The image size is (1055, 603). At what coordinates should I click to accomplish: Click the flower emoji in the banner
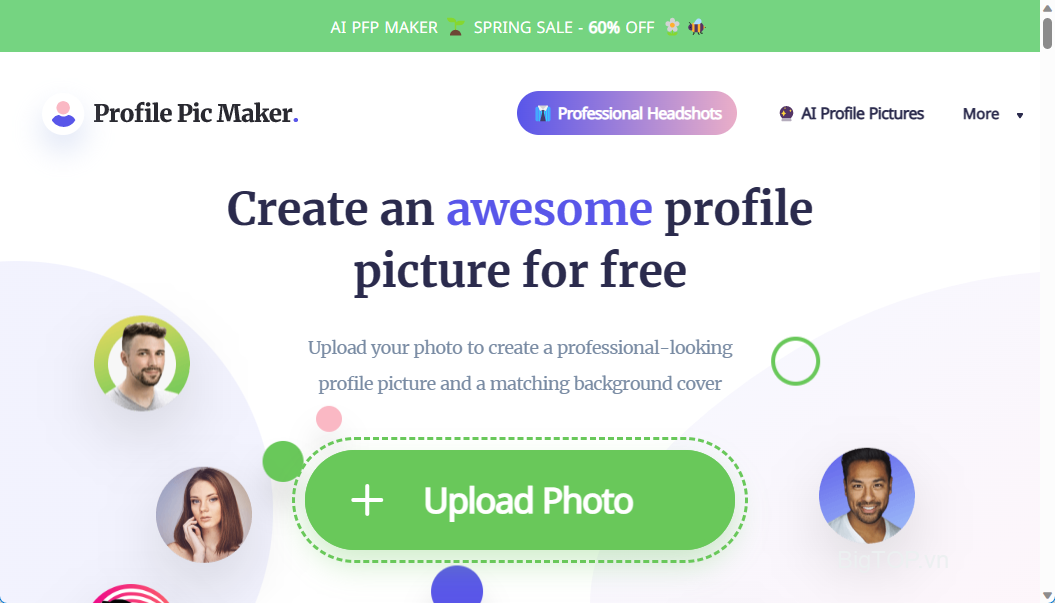tap(671, 26)
